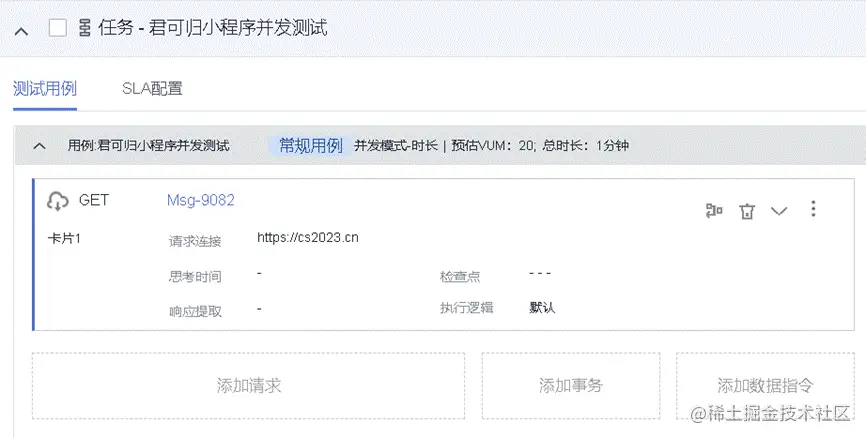Viewport: 866px width, 438px height.
Task: Click the request configuration icon on Msg-9082 card
Action: coord(714,210)
